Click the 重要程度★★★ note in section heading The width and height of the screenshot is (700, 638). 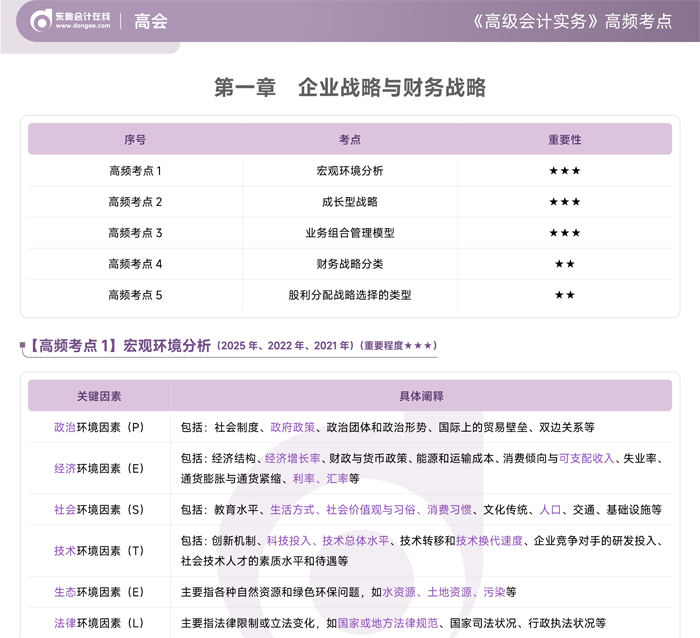(x=398, y=346)
